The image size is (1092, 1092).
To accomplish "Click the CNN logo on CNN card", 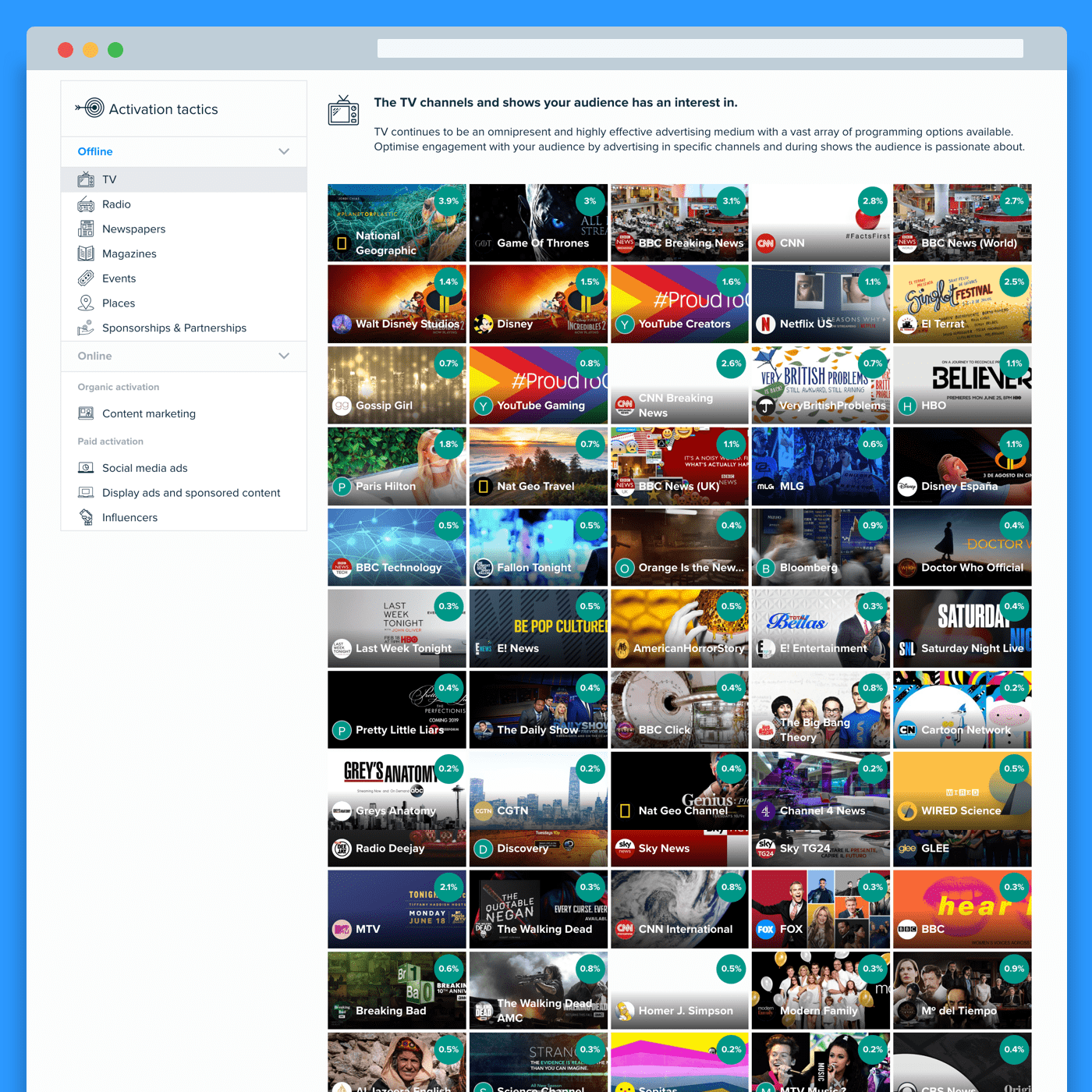I will 766,243.
